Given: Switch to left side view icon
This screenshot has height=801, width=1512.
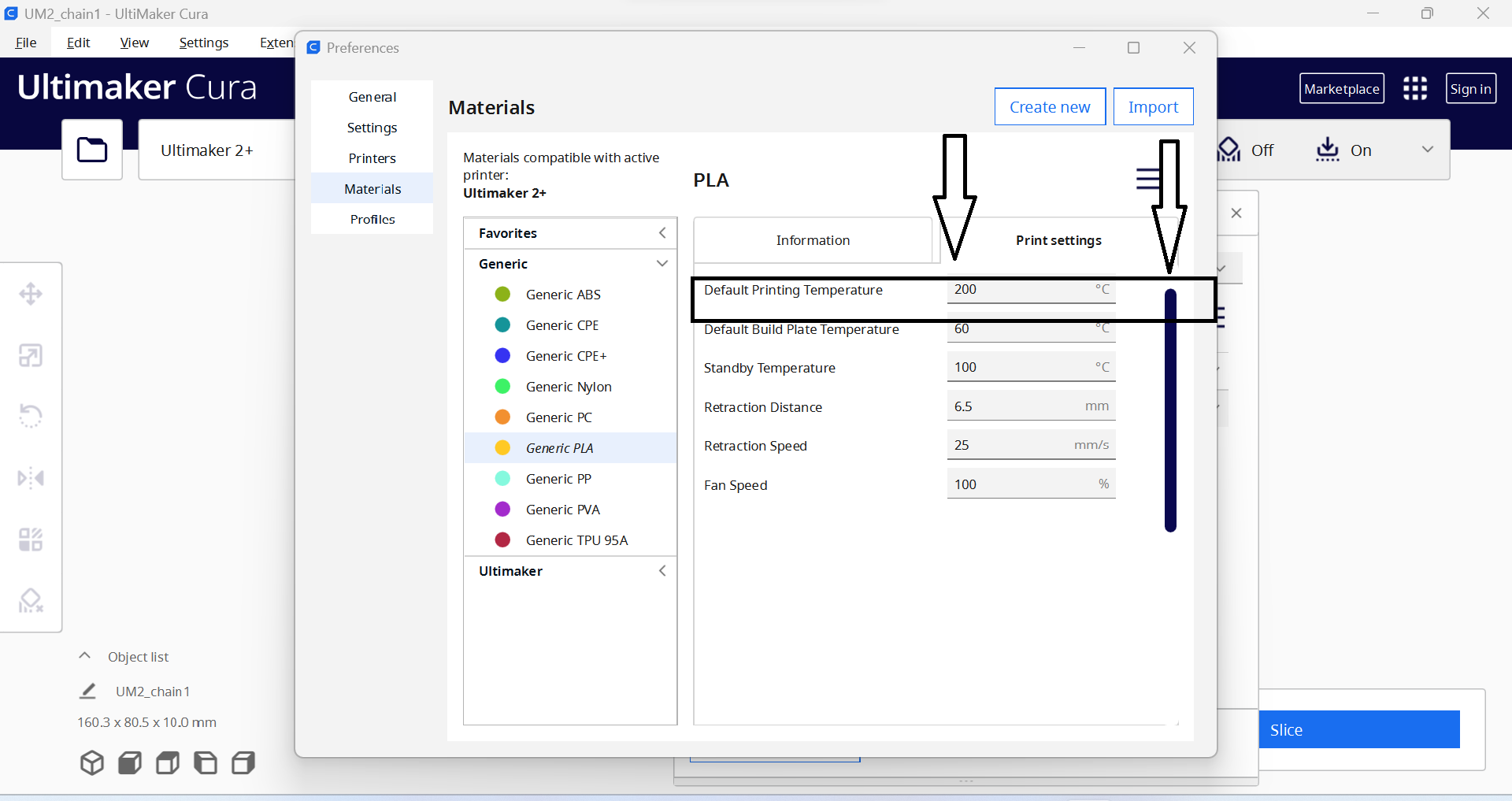Looking at the screenshot, I should tap(206, 762).
